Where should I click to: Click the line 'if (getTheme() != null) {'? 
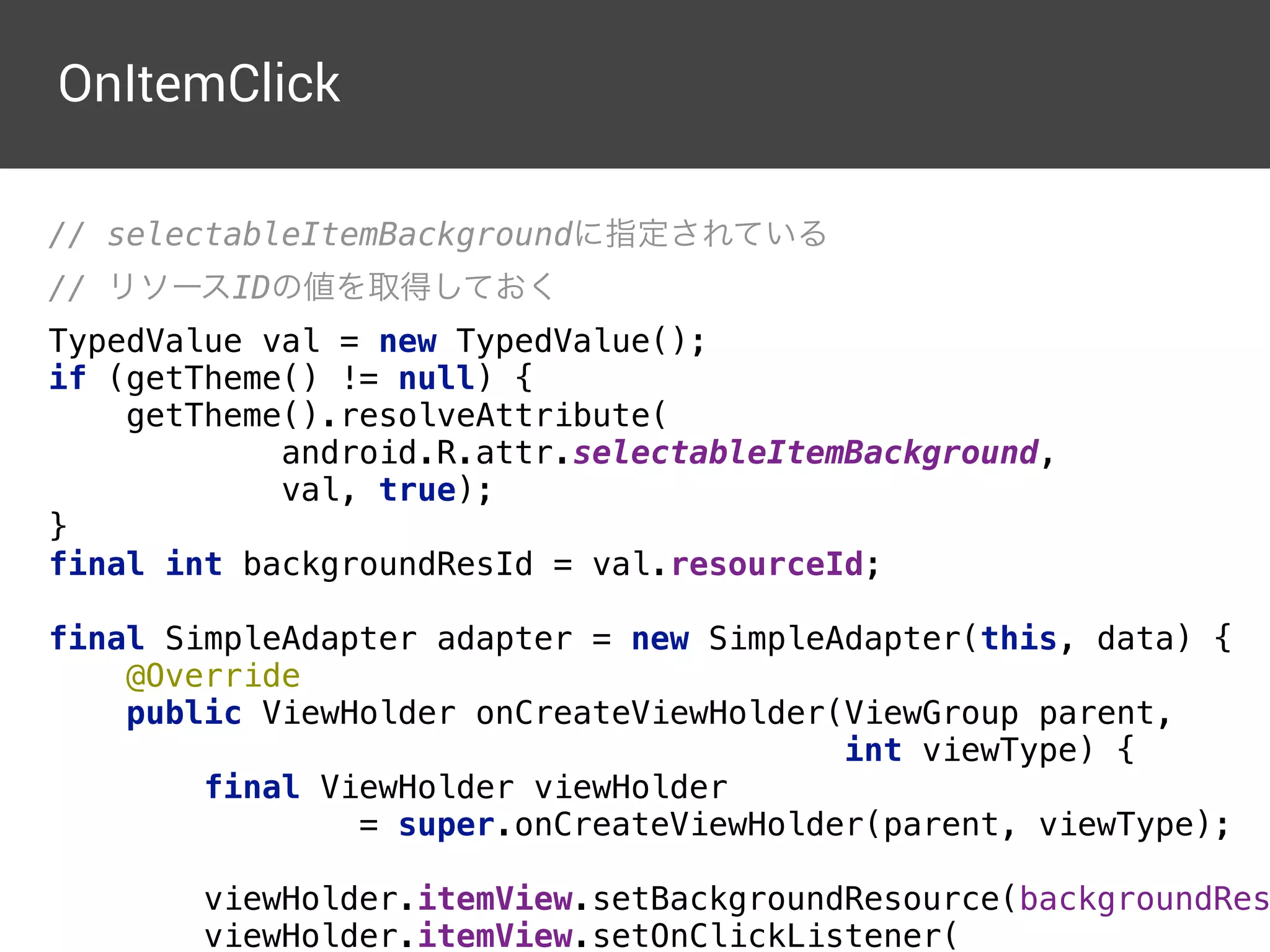pos(291,379)
